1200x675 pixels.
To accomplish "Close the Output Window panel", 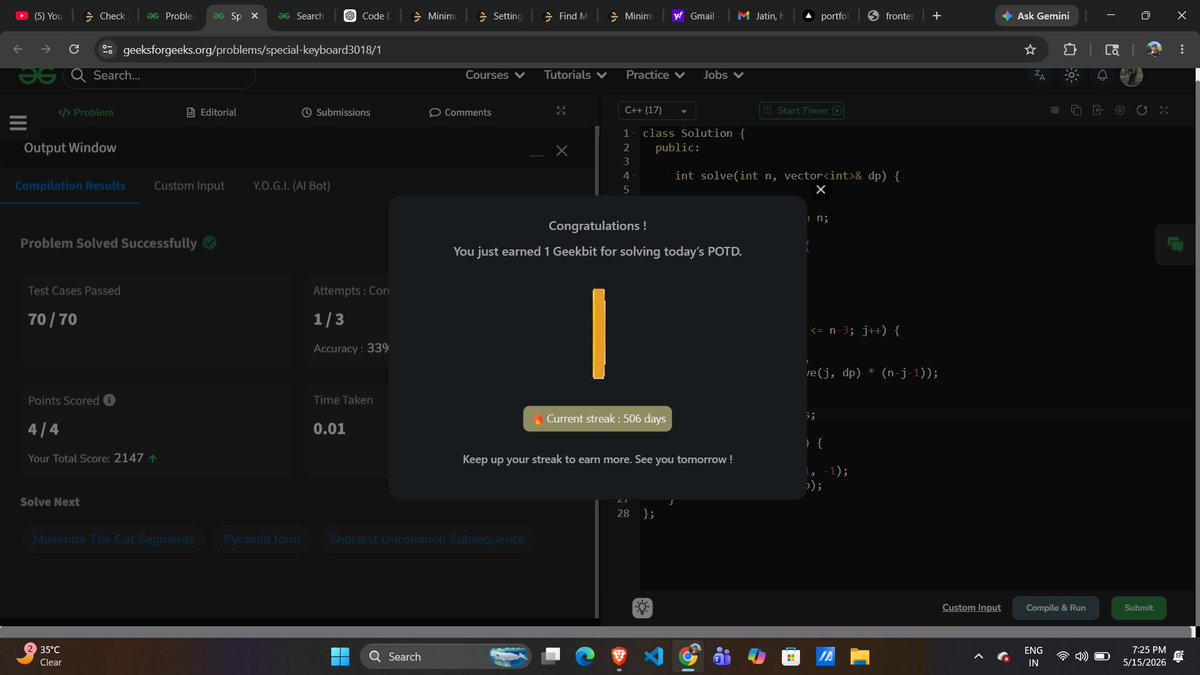I will point(561,150).
